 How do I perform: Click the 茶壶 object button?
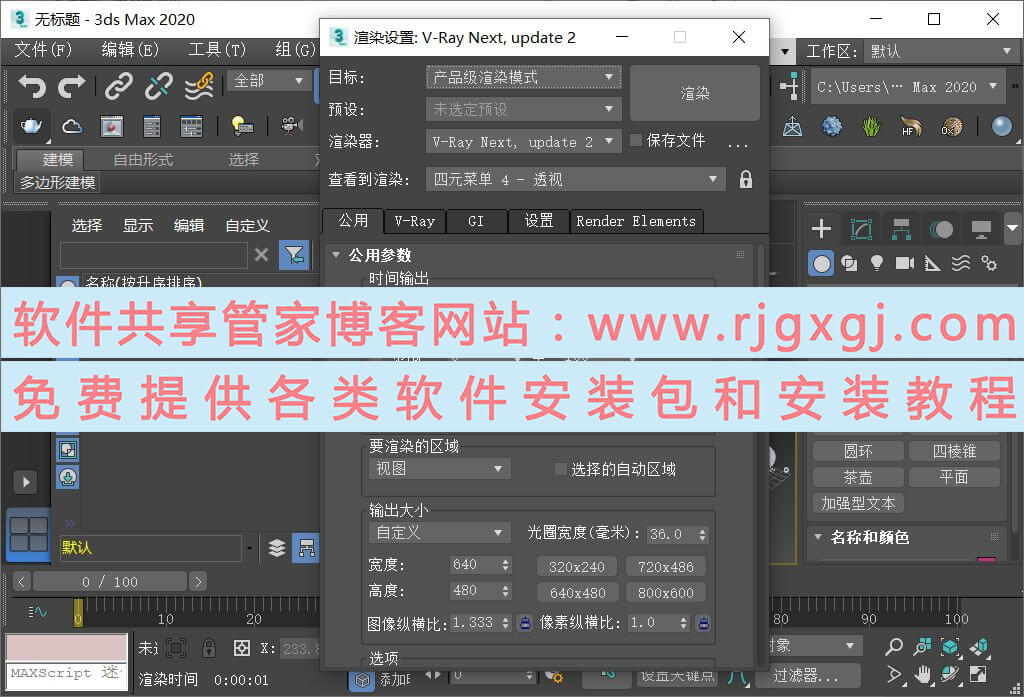(x=858, y=478)
